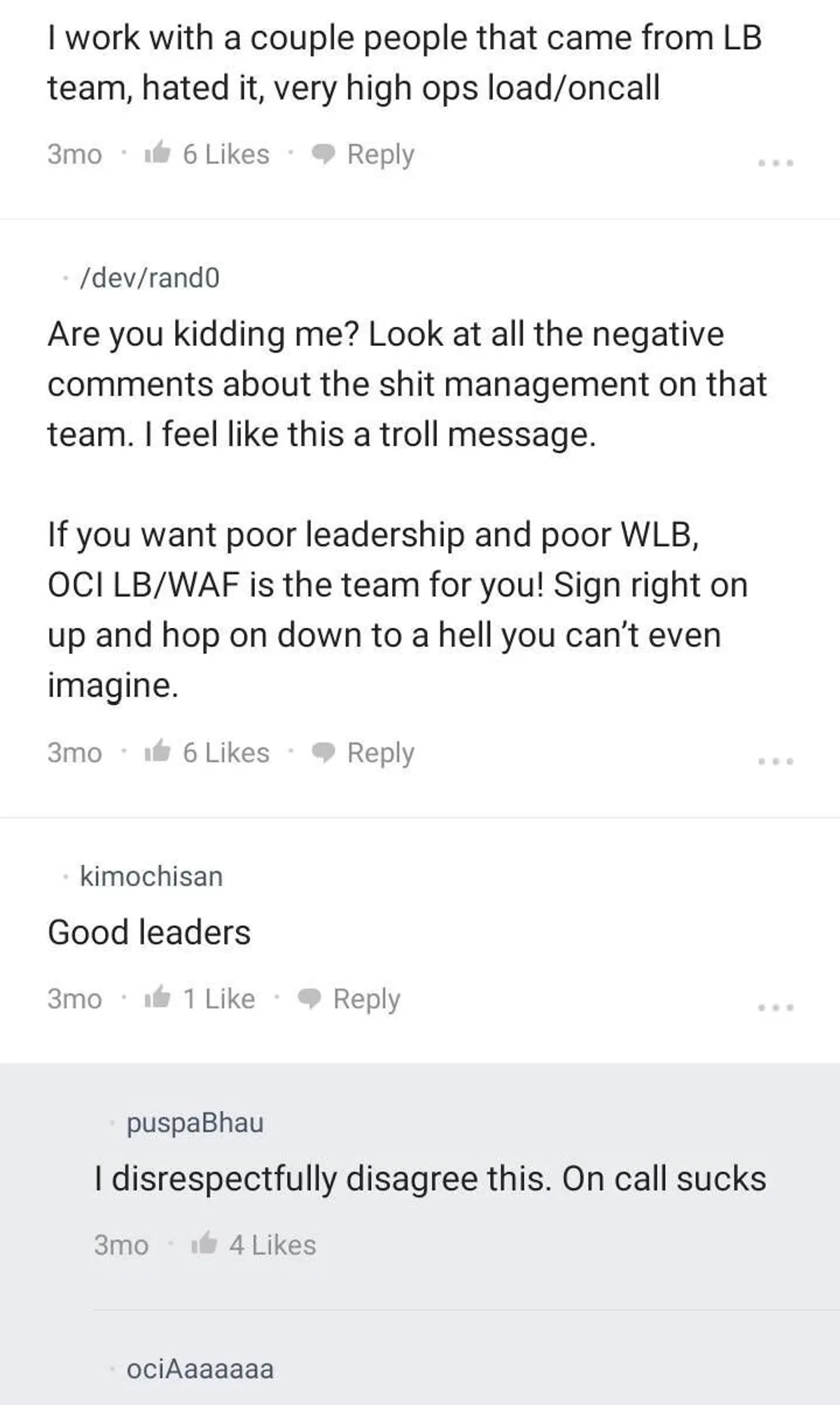Viewport: 840px width, 1405px height.
Task: Reply to kimochisan's 'Good leaders' comment
Action: tap(350, 999)
